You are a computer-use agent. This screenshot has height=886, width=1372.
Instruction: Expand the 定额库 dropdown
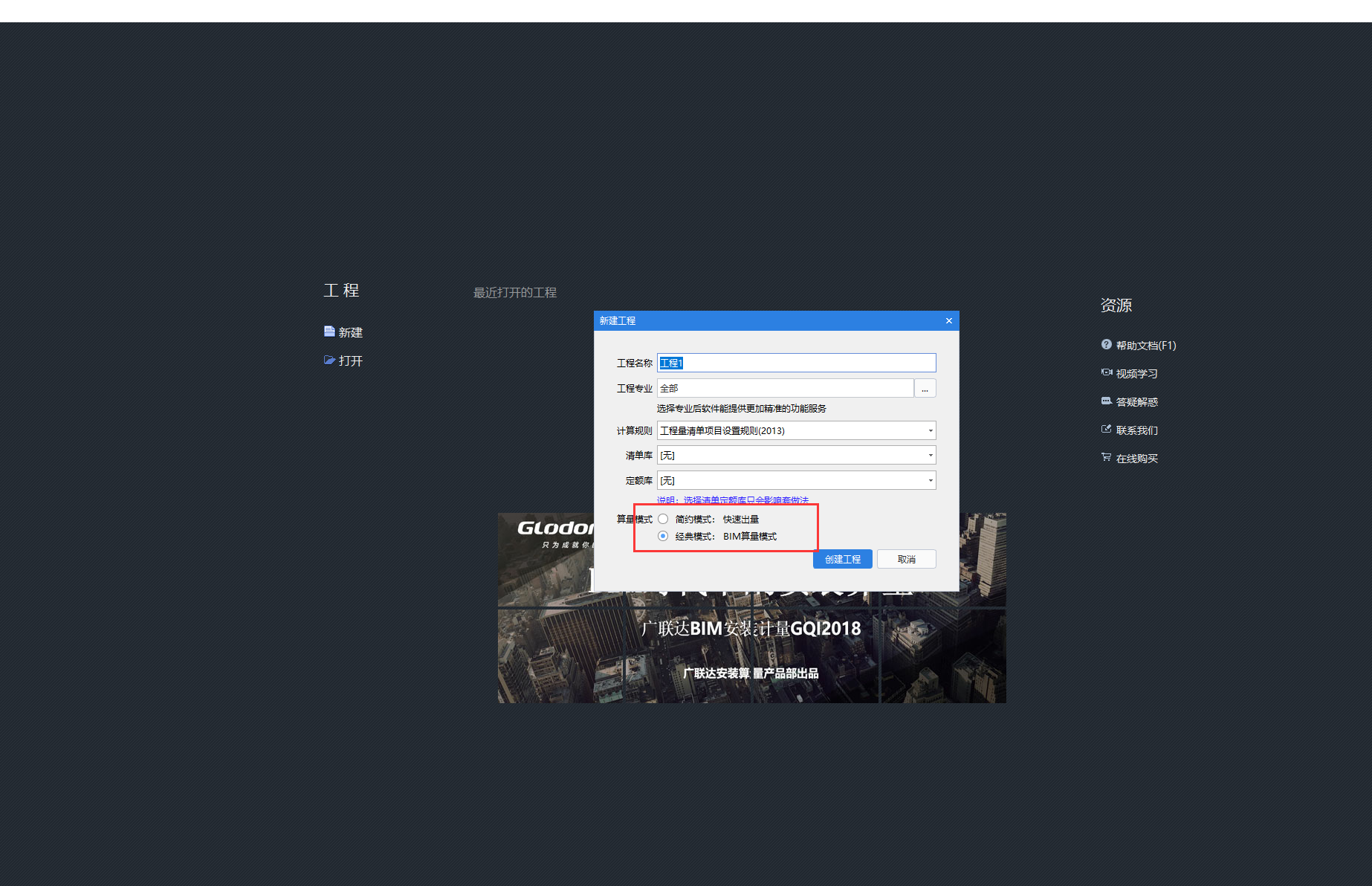[x=930, y=480]
